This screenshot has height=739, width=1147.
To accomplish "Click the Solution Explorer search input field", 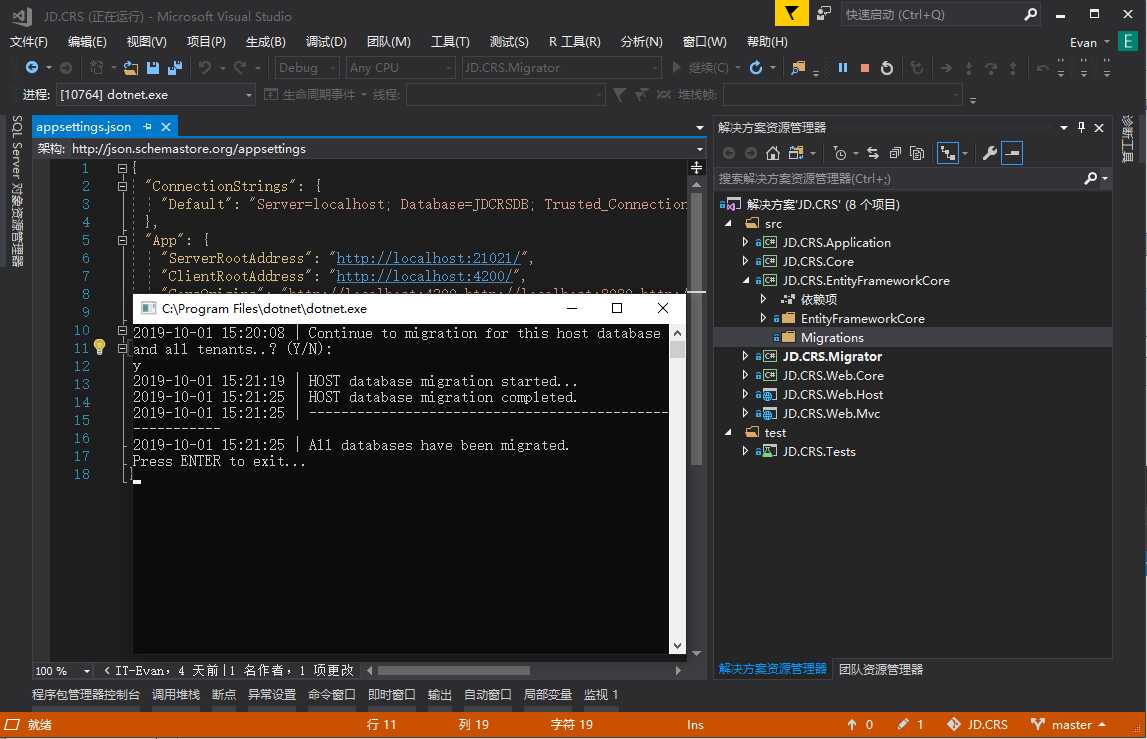I will (898, 178).
